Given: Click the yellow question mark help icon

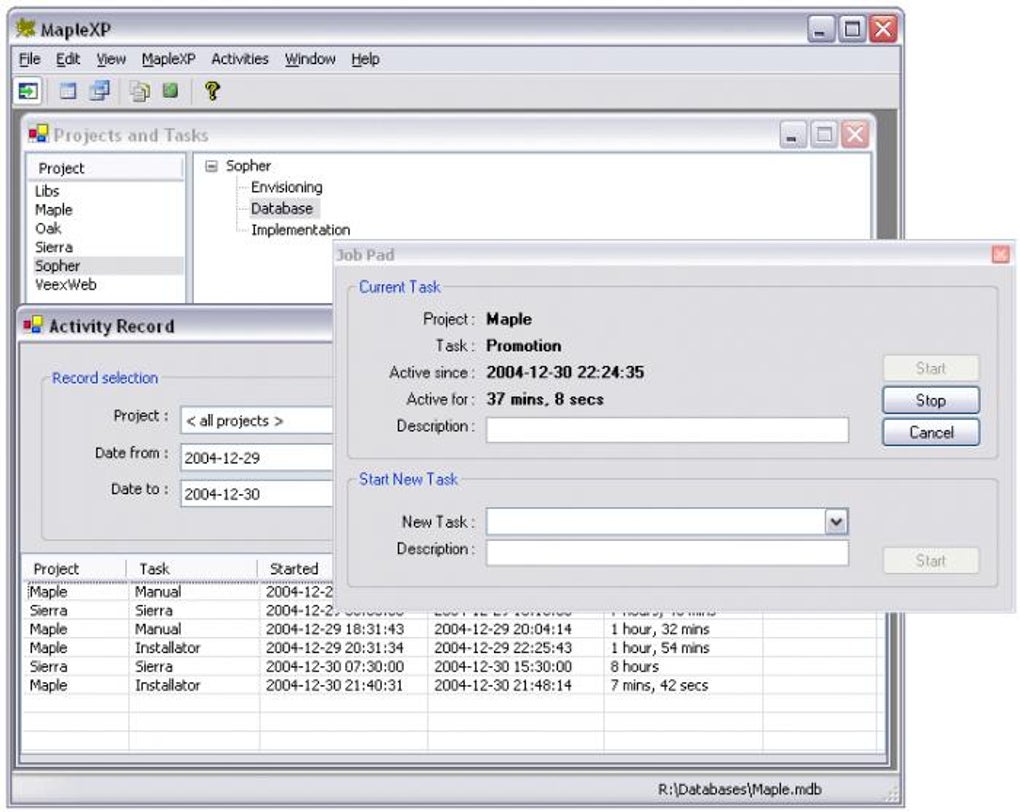Looking at the screenshot, I should pyautogui.click(x=211, y=91).
